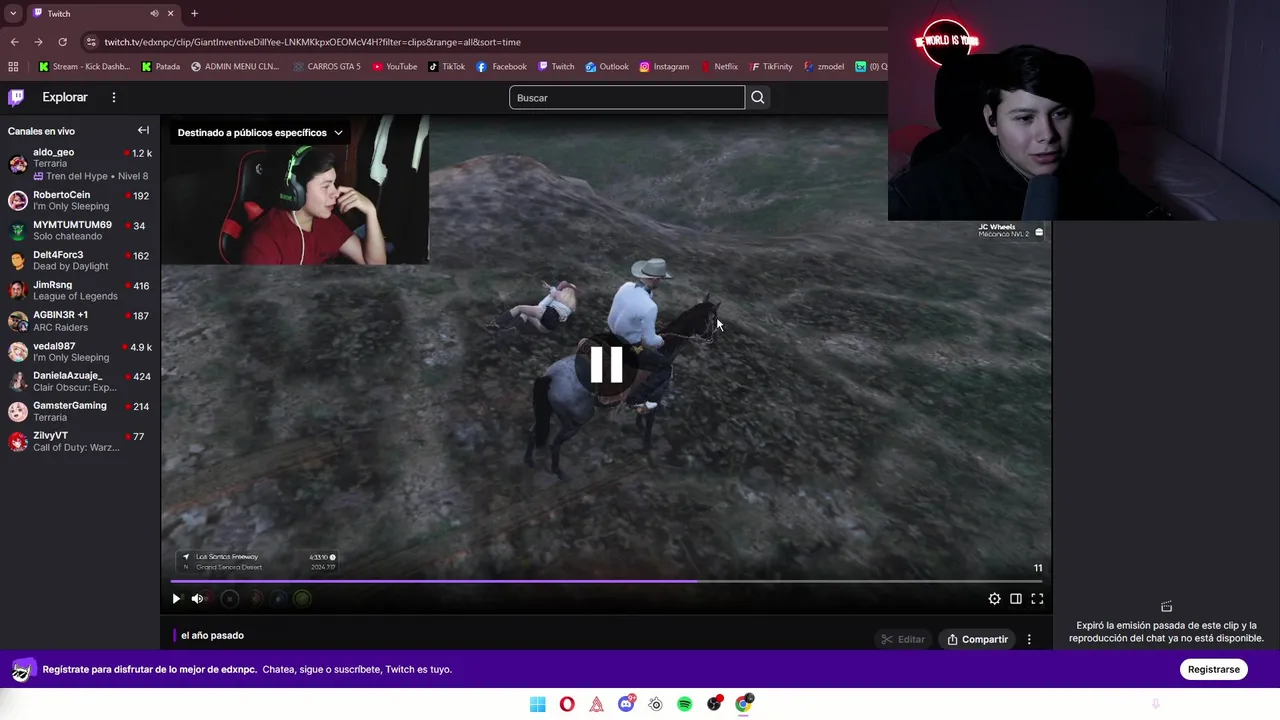The width and height of the screenshot is (1280, 720).
Task: Open Delt4Forc3's Dead by Daylight stream
Action: (x=80, y=260)
